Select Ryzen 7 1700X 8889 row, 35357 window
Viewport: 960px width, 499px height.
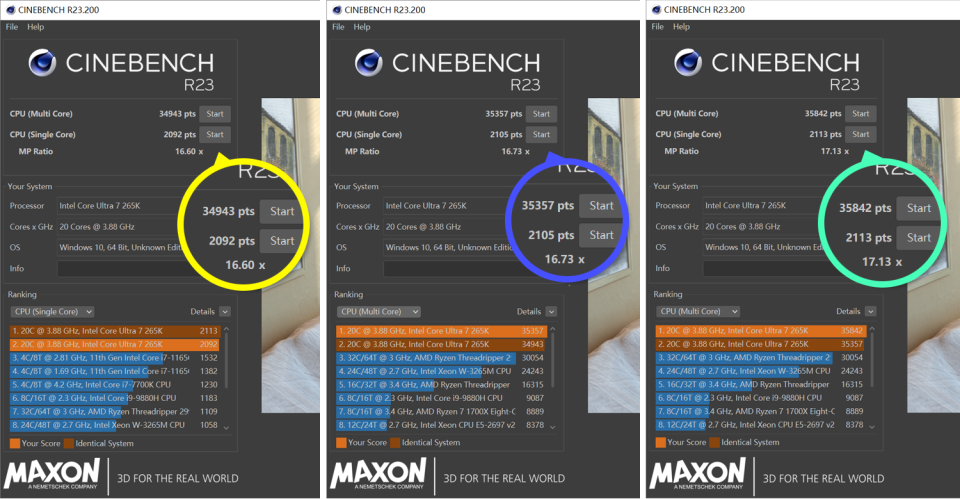tap(441, 411)
